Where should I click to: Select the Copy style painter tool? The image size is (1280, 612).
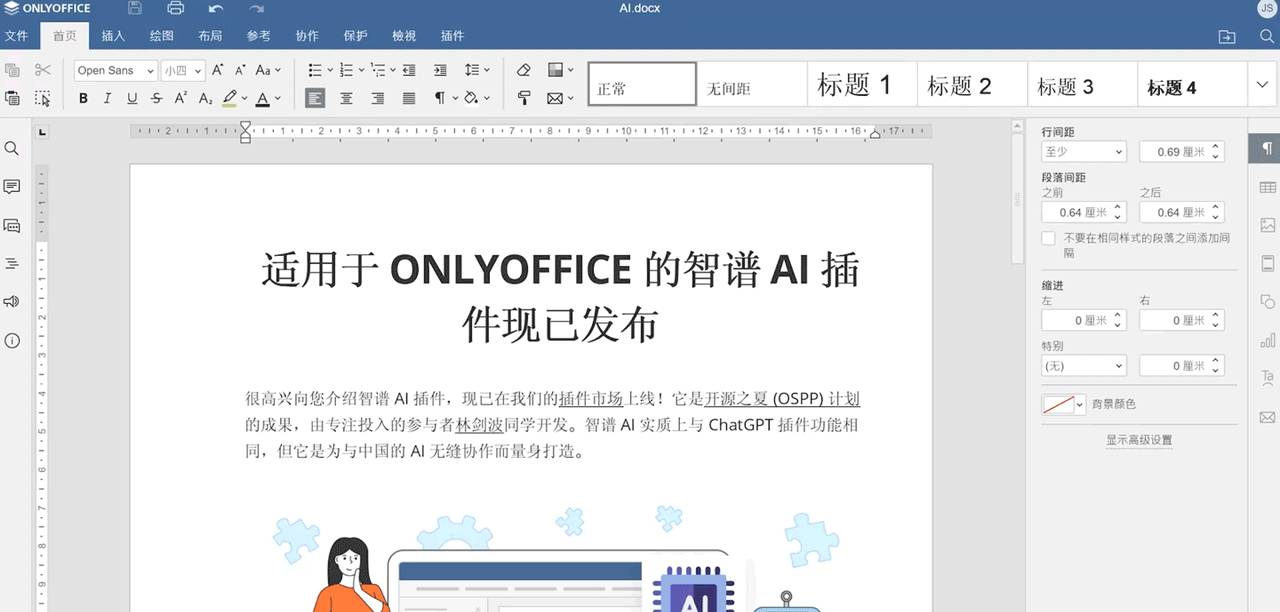[523, 98]
